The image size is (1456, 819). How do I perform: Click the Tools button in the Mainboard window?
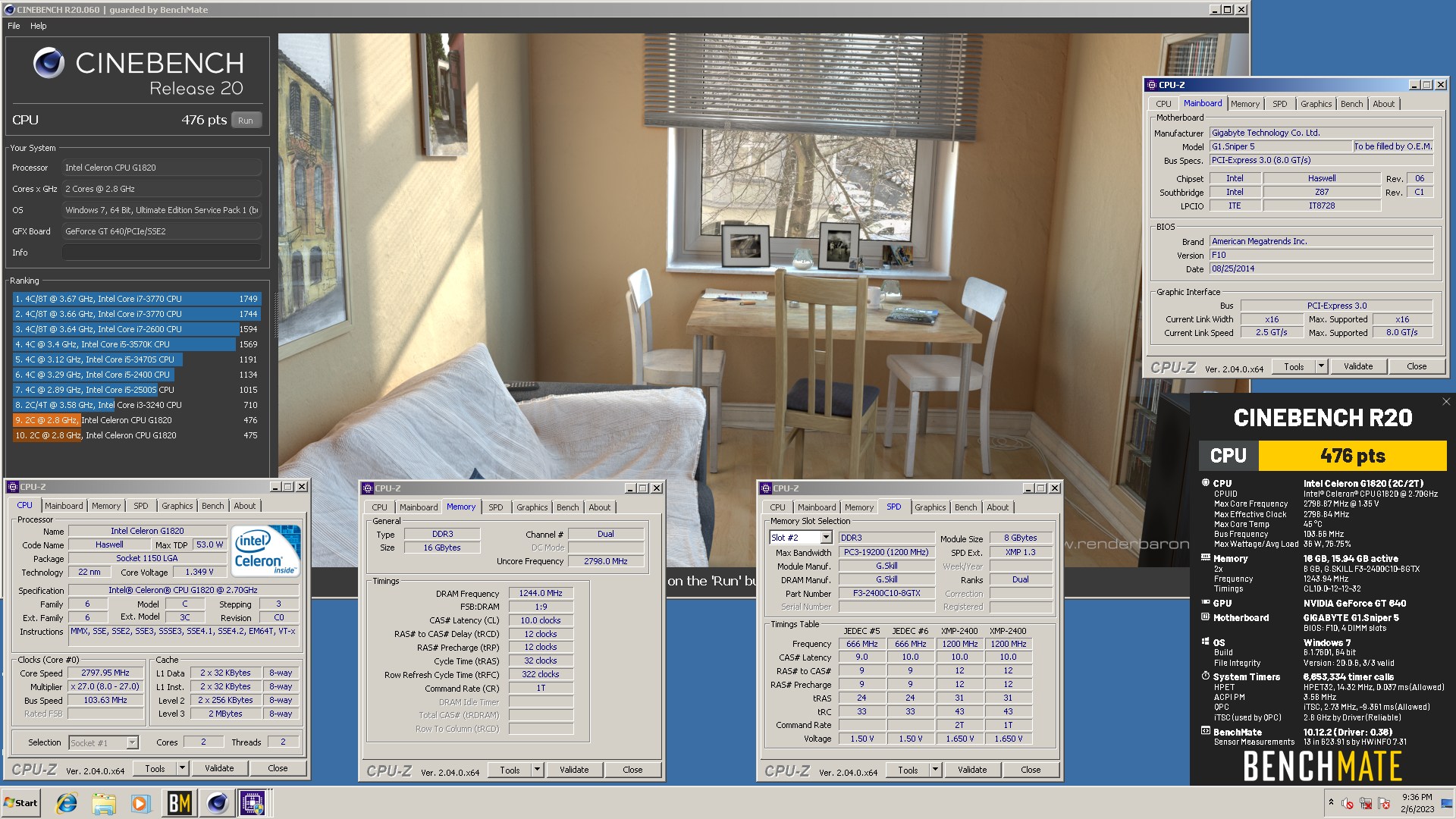[x=1294, y=366]
